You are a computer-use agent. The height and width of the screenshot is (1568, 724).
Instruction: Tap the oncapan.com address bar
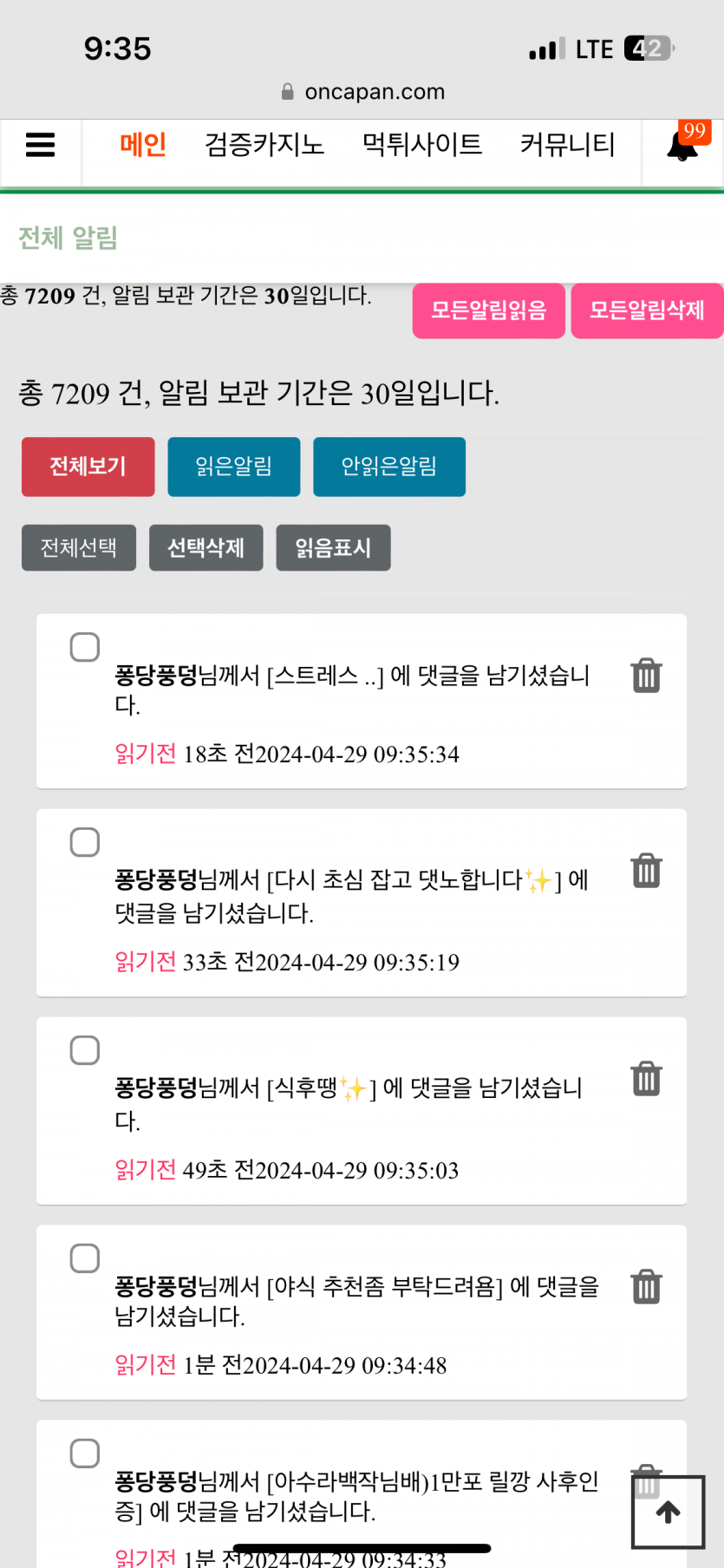click(375, 92)
